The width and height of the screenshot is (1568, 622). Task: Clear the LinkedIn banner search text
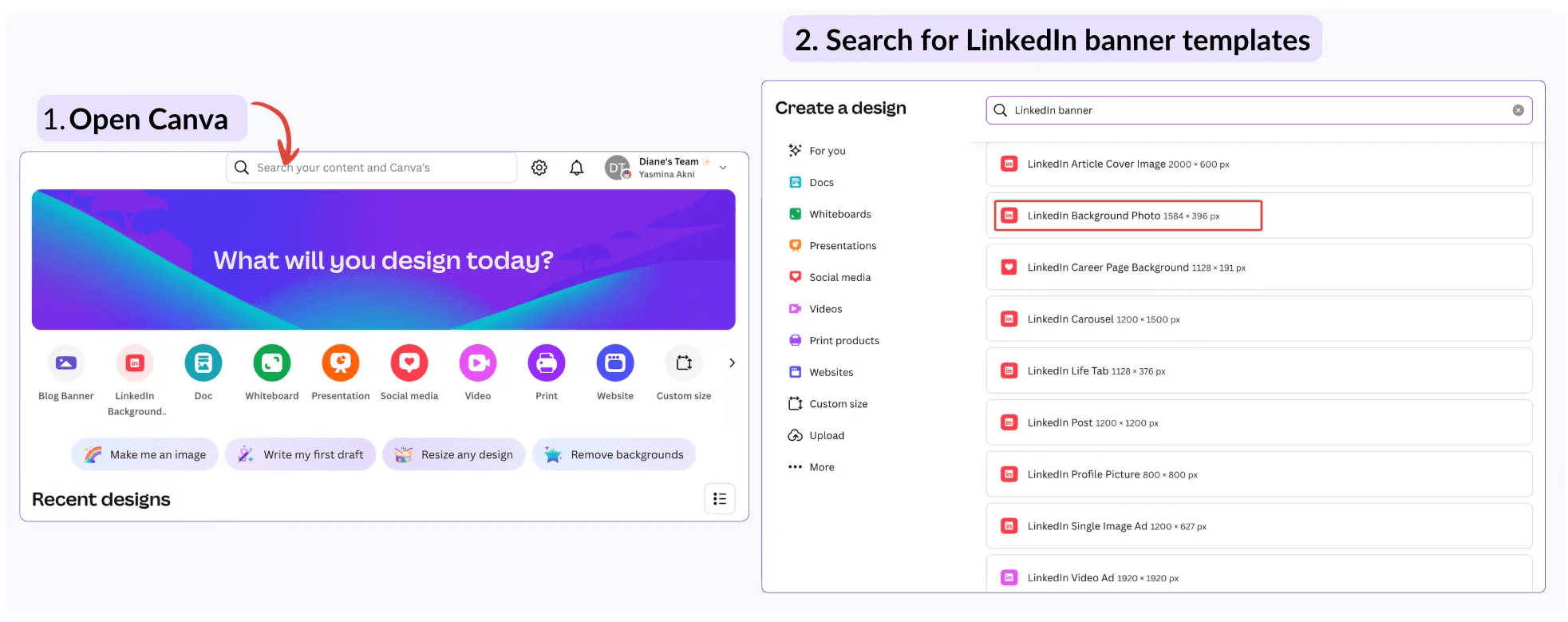[1518, 110]
